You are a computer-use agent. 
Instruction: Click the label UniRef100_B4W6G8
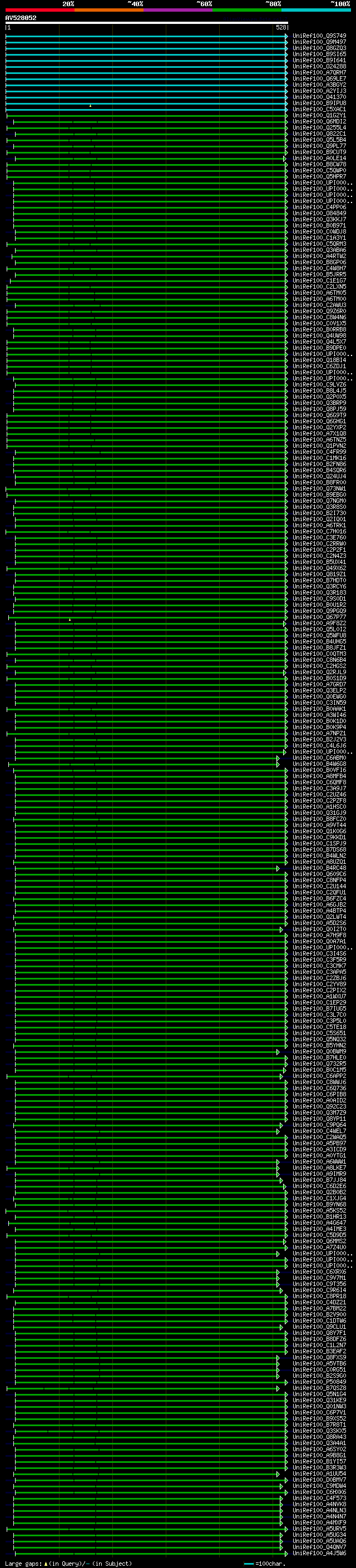click(319, 764)
